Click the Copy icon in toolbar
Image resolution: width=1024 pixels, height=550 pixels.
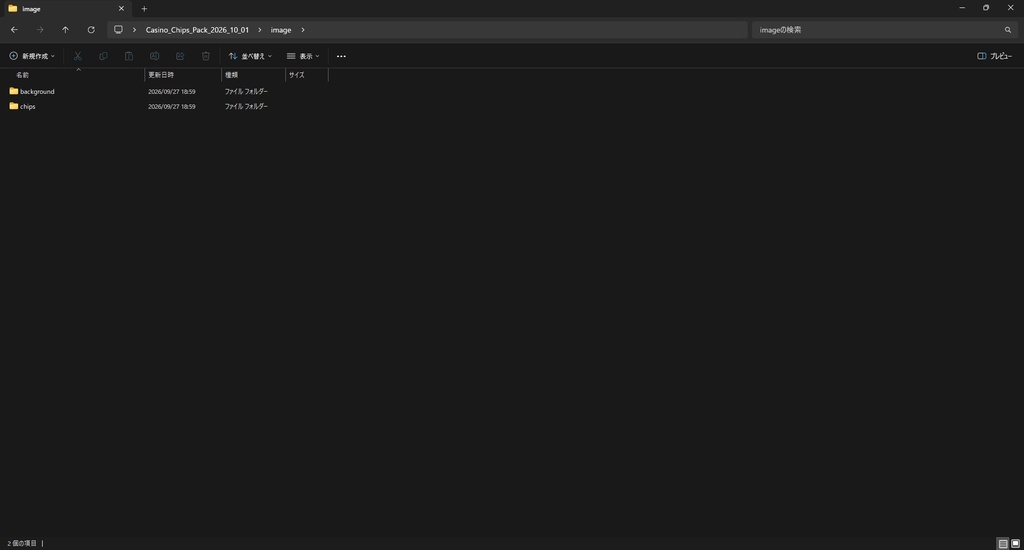tap(103, 56)
